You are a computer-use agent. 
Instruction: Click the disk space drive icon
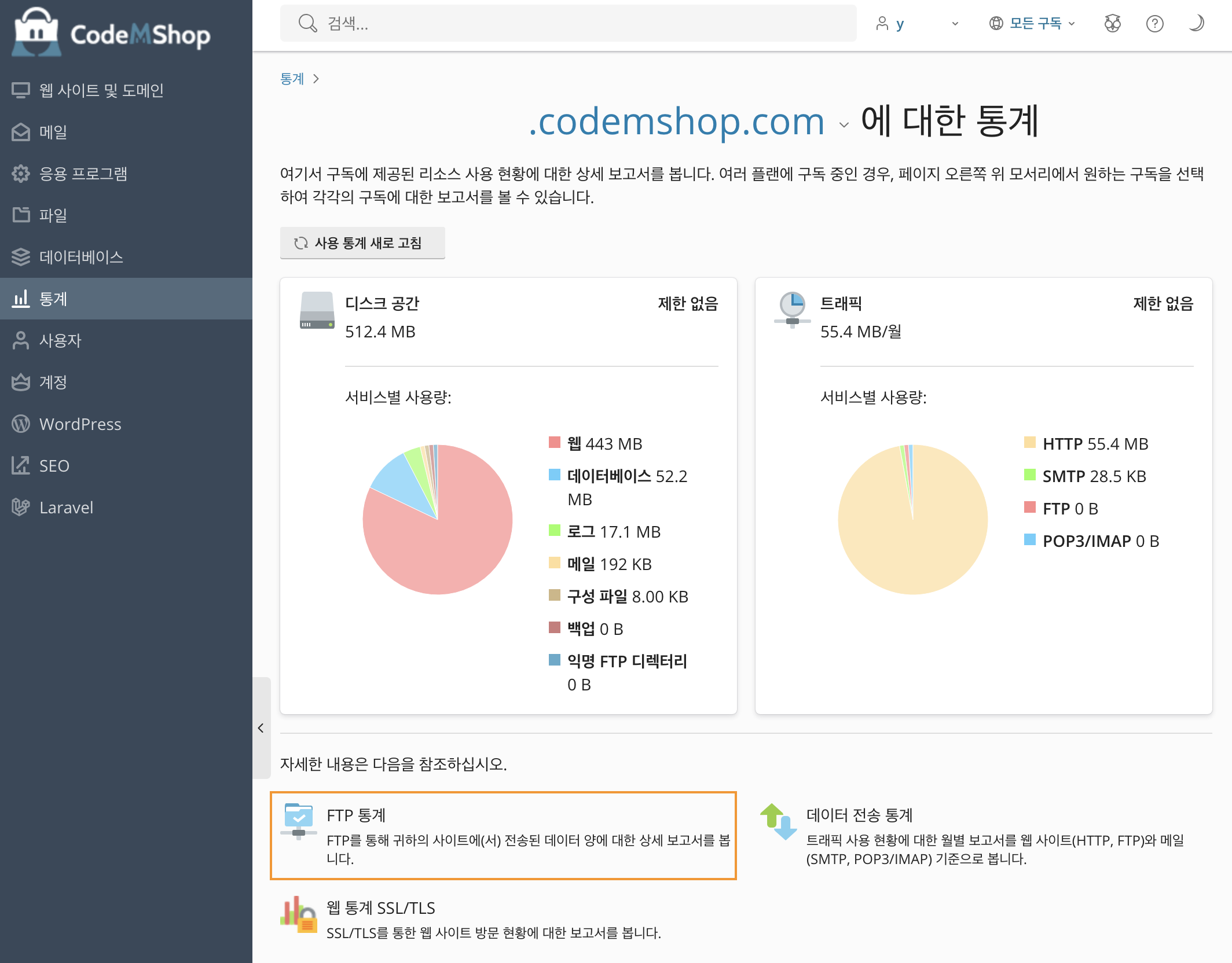[317, 310]
